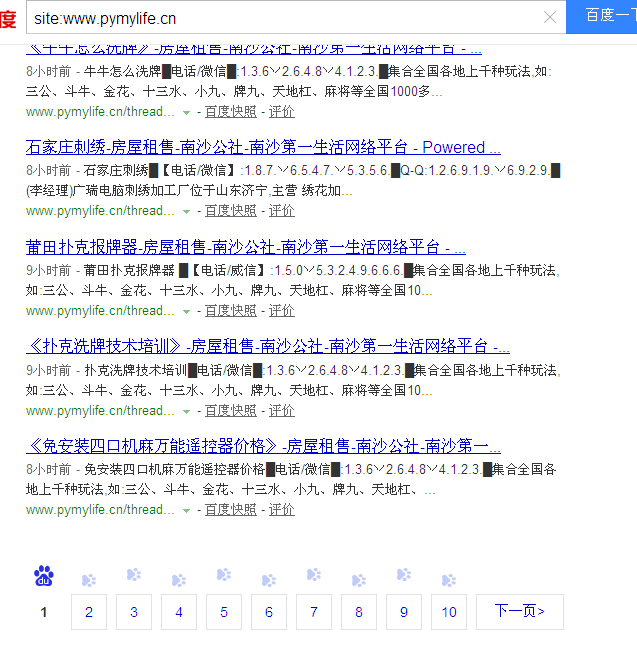The width and height of the screenshot is (637, 655).
Task: Go to results page 9
Action: [404, 612]
